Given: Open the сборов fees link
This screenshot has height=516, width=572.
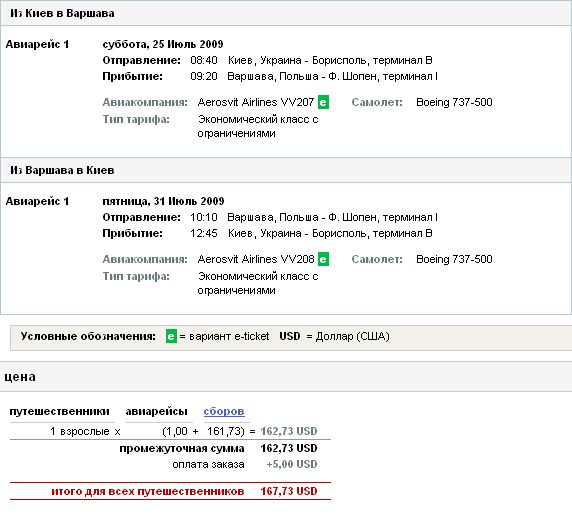Looking at the screenshot, I should (224, 411).
